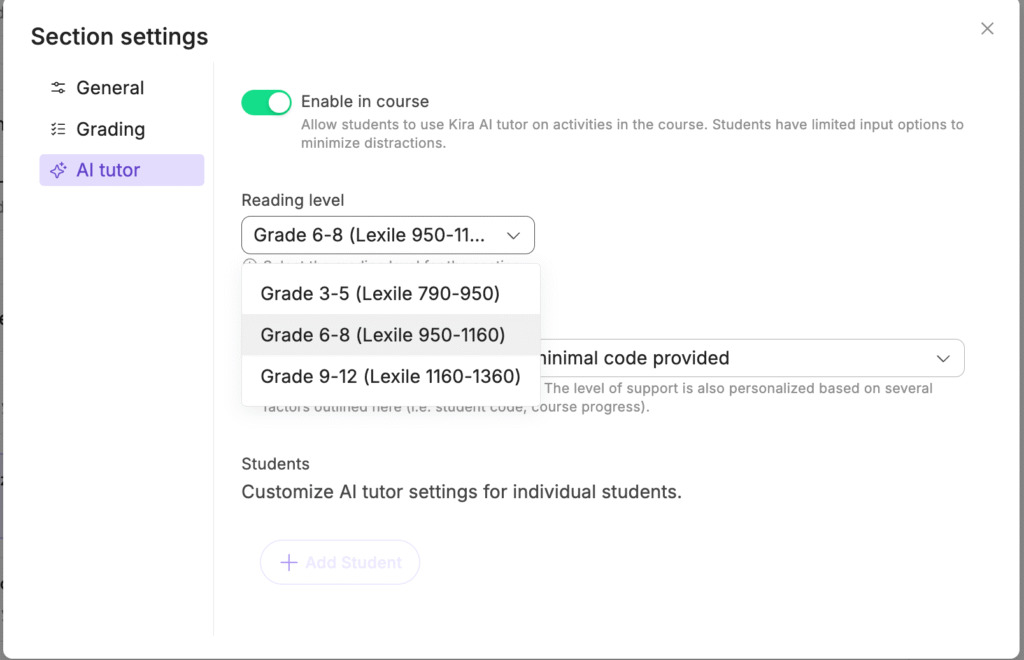Click the chevron on the "minimal code provided" dropdown

click(x=943, y=358)
